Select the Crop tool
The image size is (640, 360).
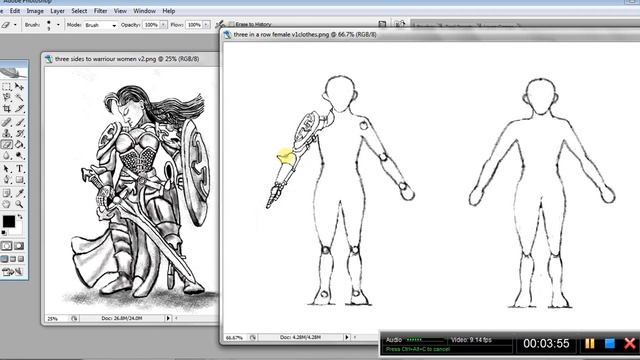[7, 108]
